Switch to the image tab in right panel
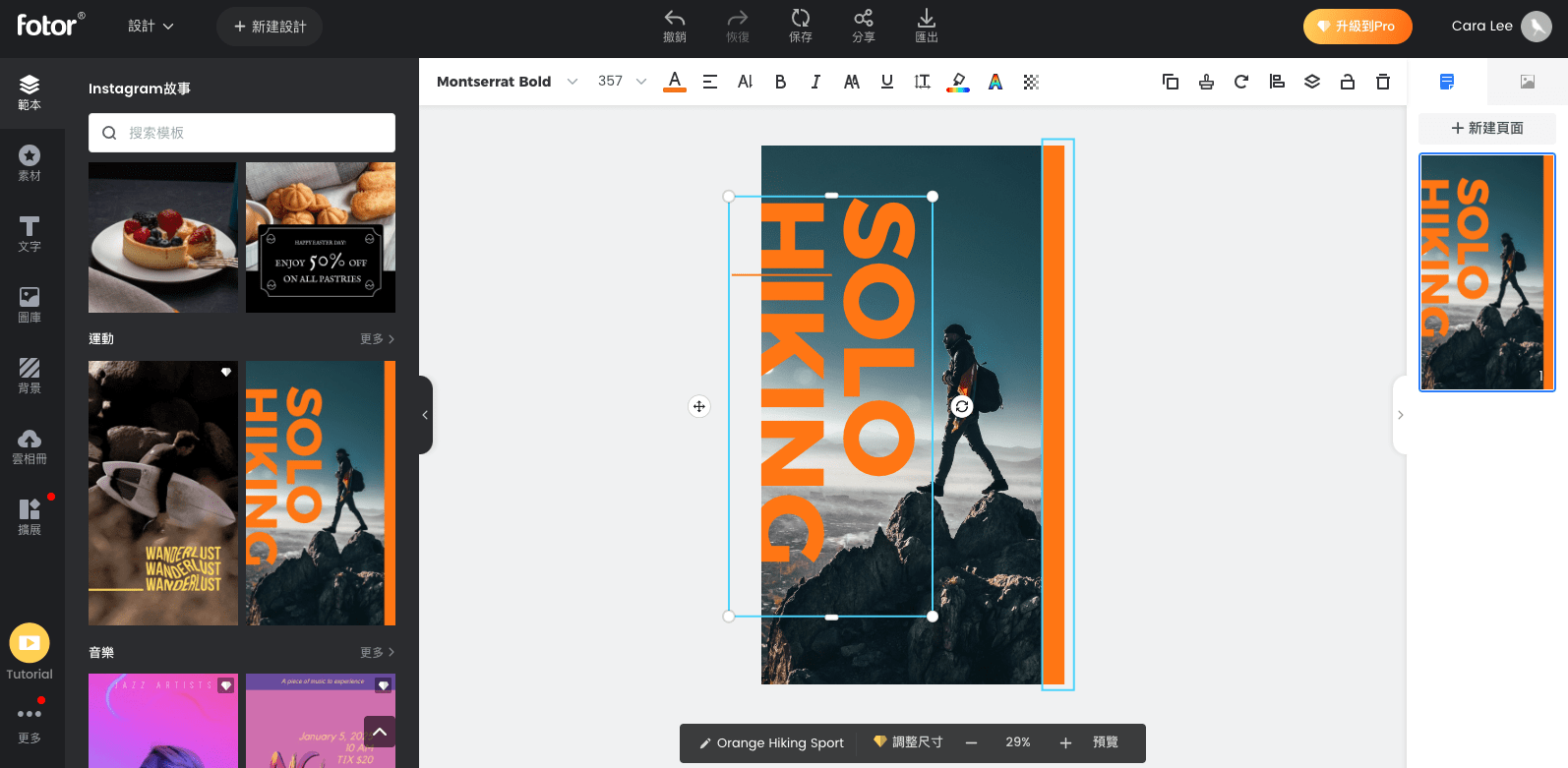1568x768 pixels. (x=1528, y=82)
